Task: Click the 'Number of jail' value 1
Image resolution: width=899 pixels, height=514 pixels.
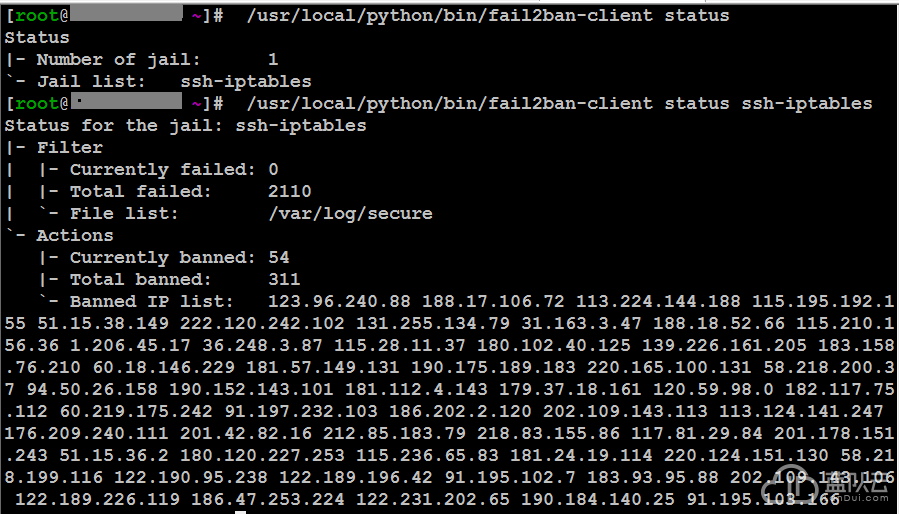Action: (x=273, y=59)
